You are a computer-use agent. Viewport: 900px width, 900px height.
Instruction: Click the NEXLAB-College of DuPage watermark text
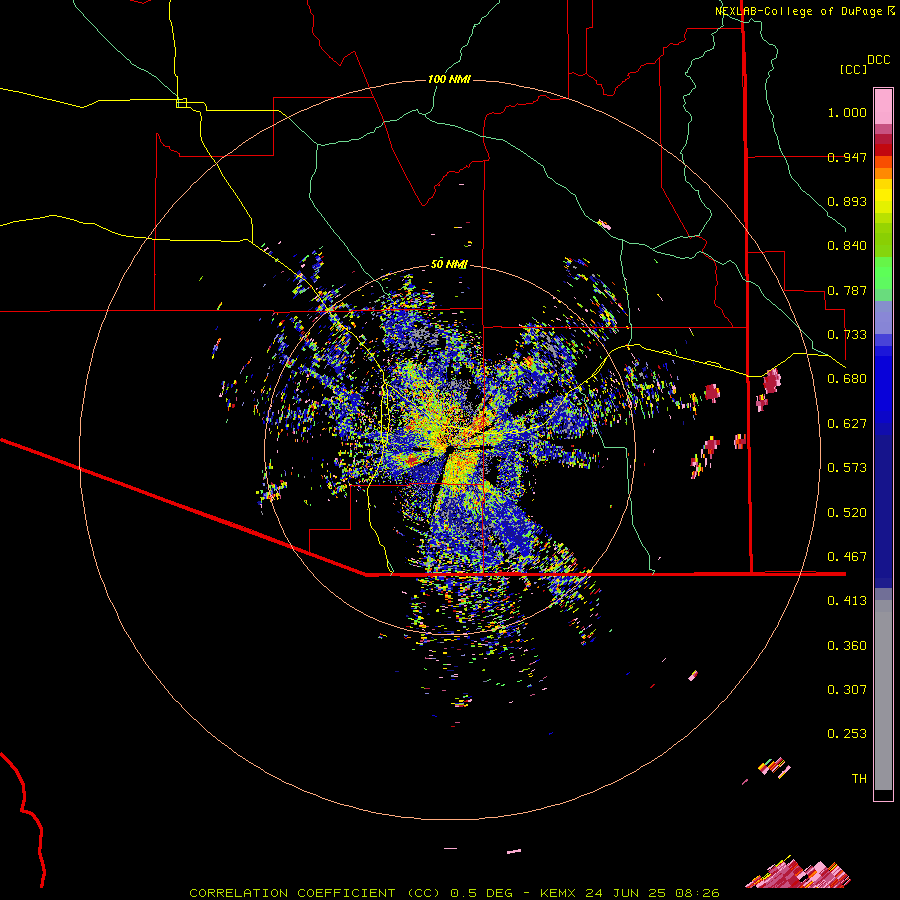805,11
